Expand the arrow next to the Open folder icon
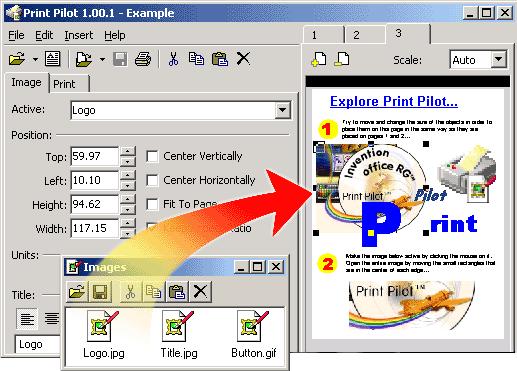 [x=35, y=60]
